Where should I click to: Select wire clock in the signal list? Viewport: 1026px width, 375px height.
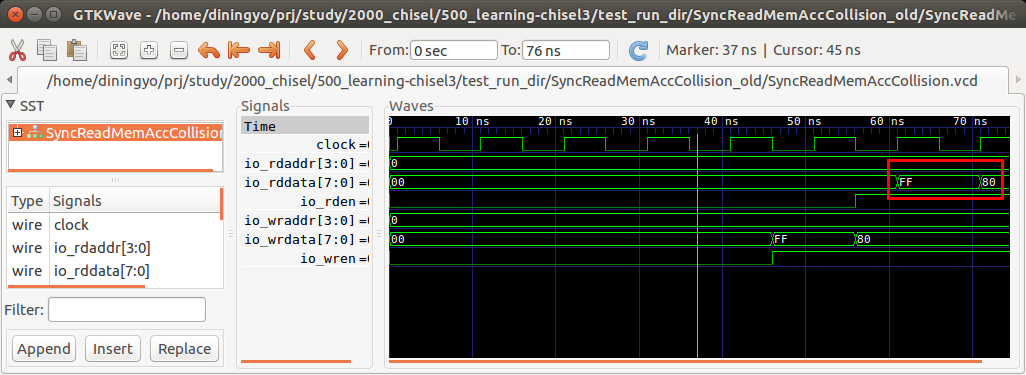point(114,224)
